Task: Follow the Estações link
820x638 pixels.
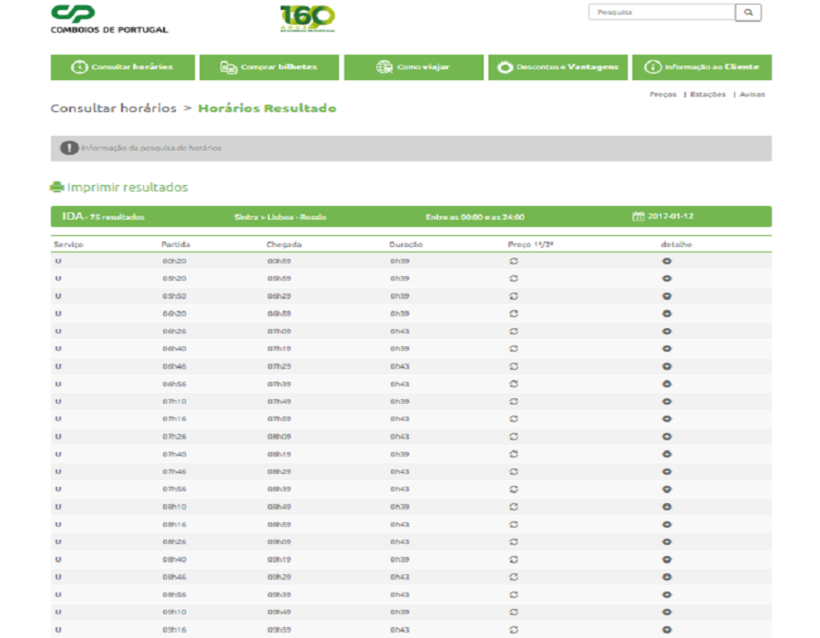Action: [x=708, y=94]
